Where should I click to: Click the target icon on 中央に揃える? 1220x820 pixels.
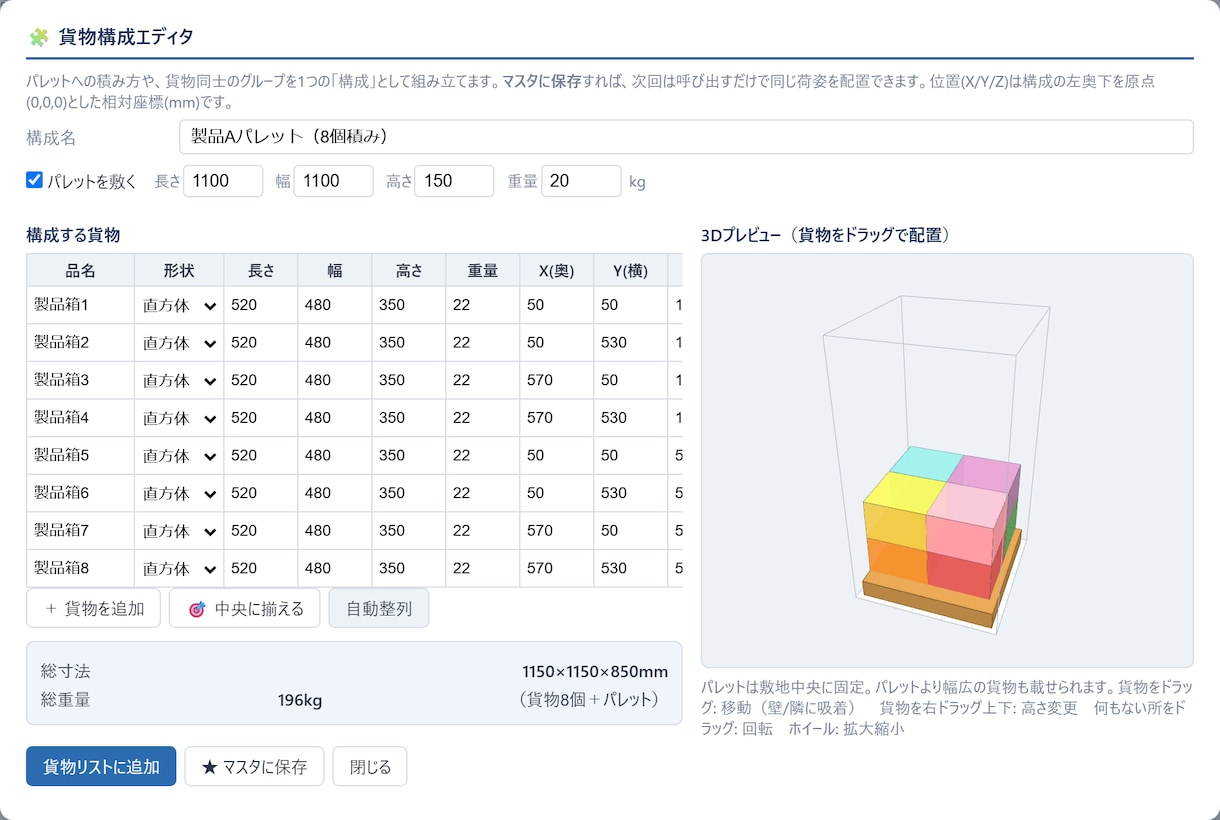(197, 609)
